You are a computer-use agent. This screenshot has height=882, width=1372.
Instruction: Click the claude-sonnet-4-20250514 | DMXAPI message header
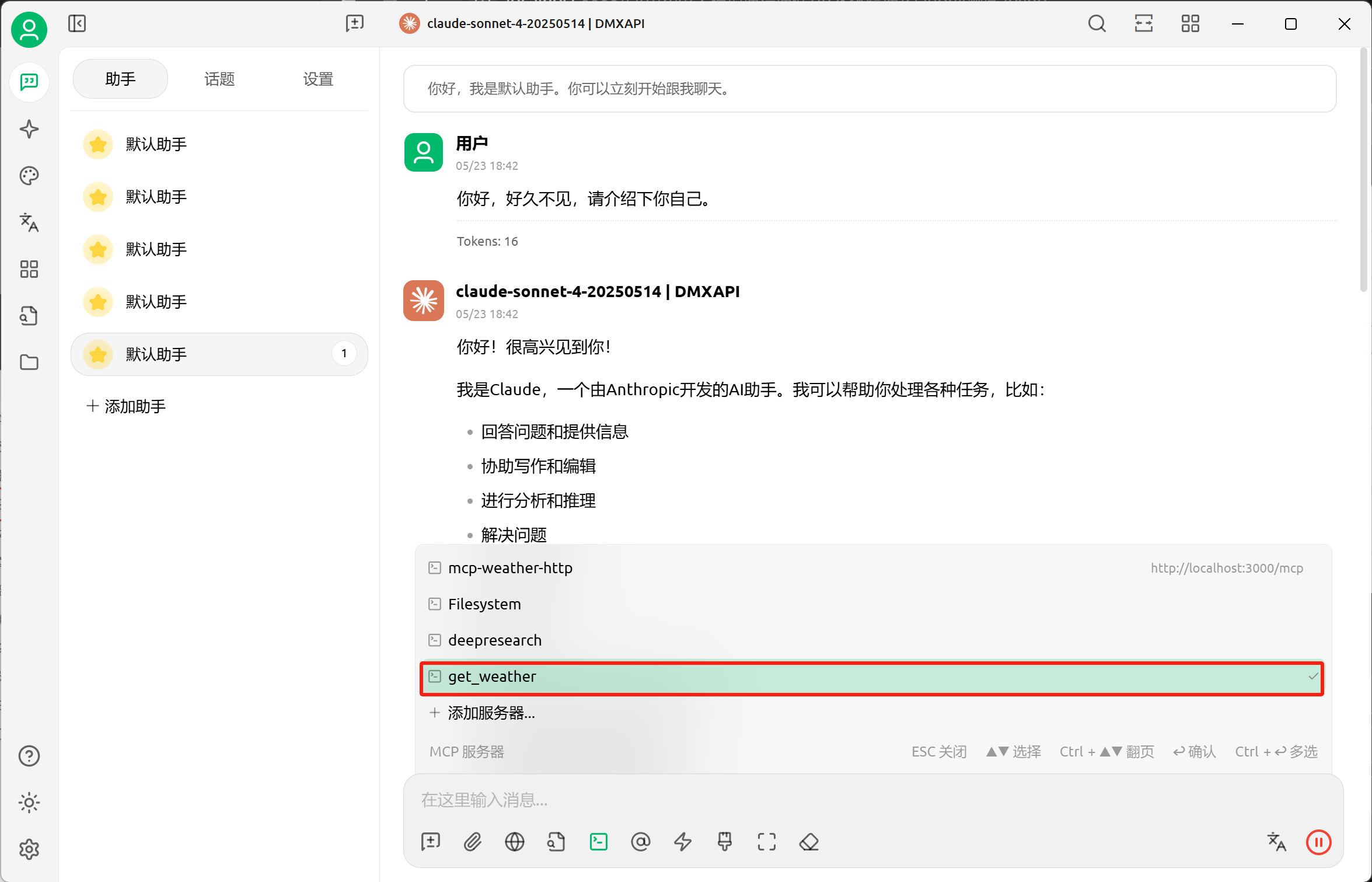[598, 292]
